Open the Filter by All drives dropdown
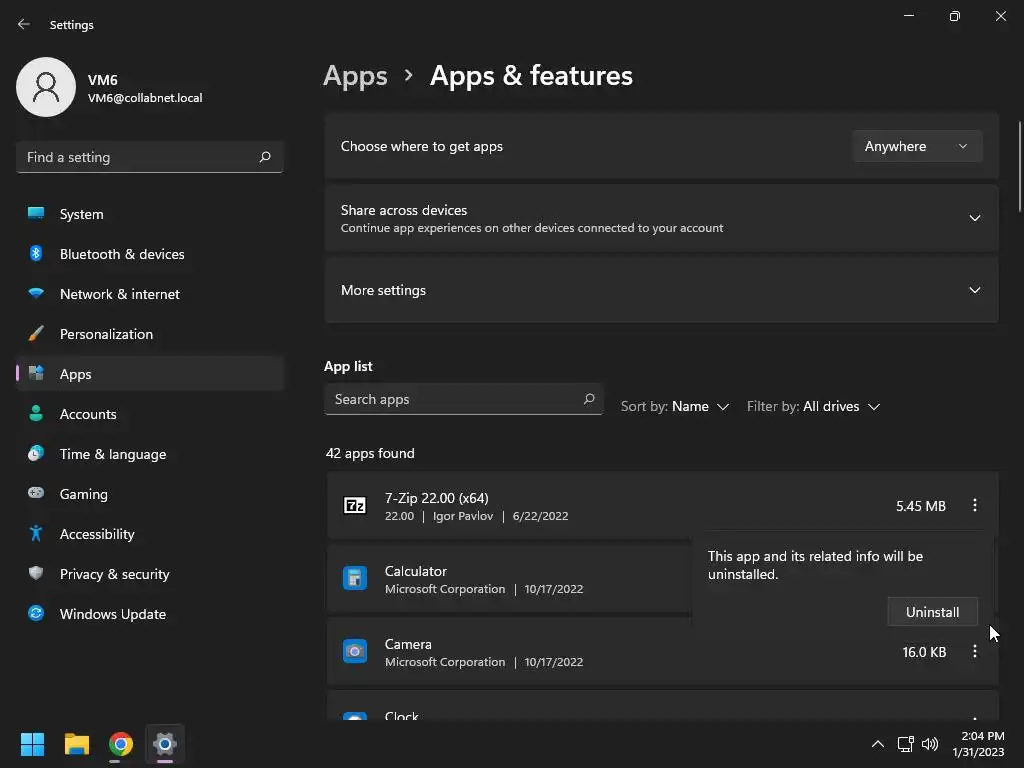Image resolution: width=1024 pixels, height=768 pixels. point(840,406)
